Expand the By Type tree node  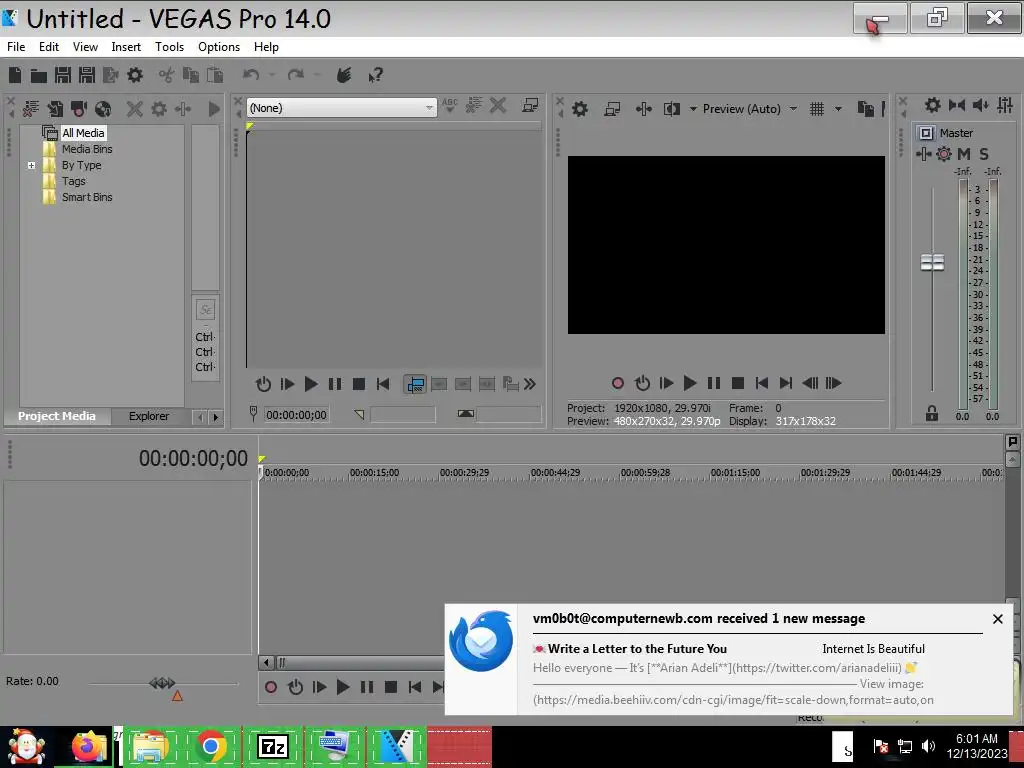pos(31,165)
